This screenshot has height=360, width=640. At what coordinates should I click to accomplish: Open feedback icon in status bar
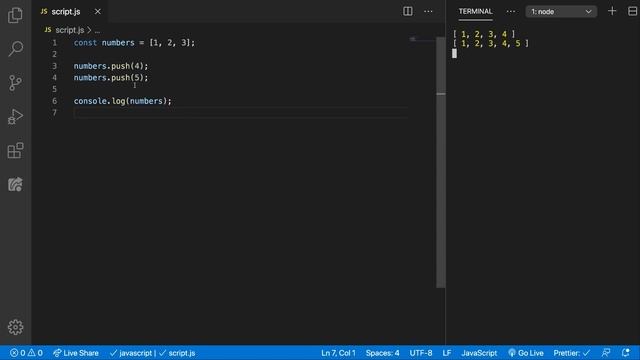[606, 353]
